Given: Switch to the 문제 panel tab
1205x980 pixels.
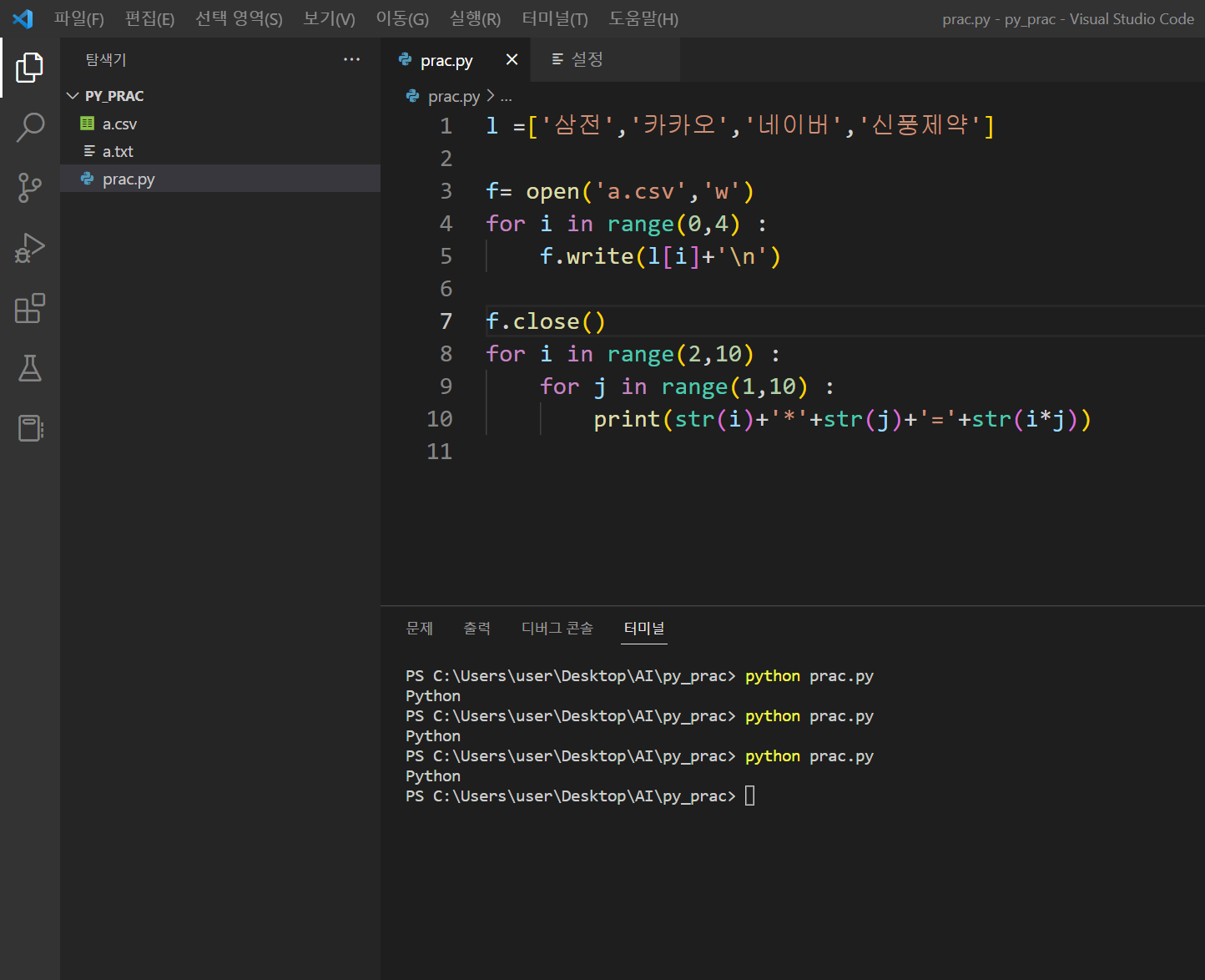Looking at the screenshot, I should (x=419, y=628).
